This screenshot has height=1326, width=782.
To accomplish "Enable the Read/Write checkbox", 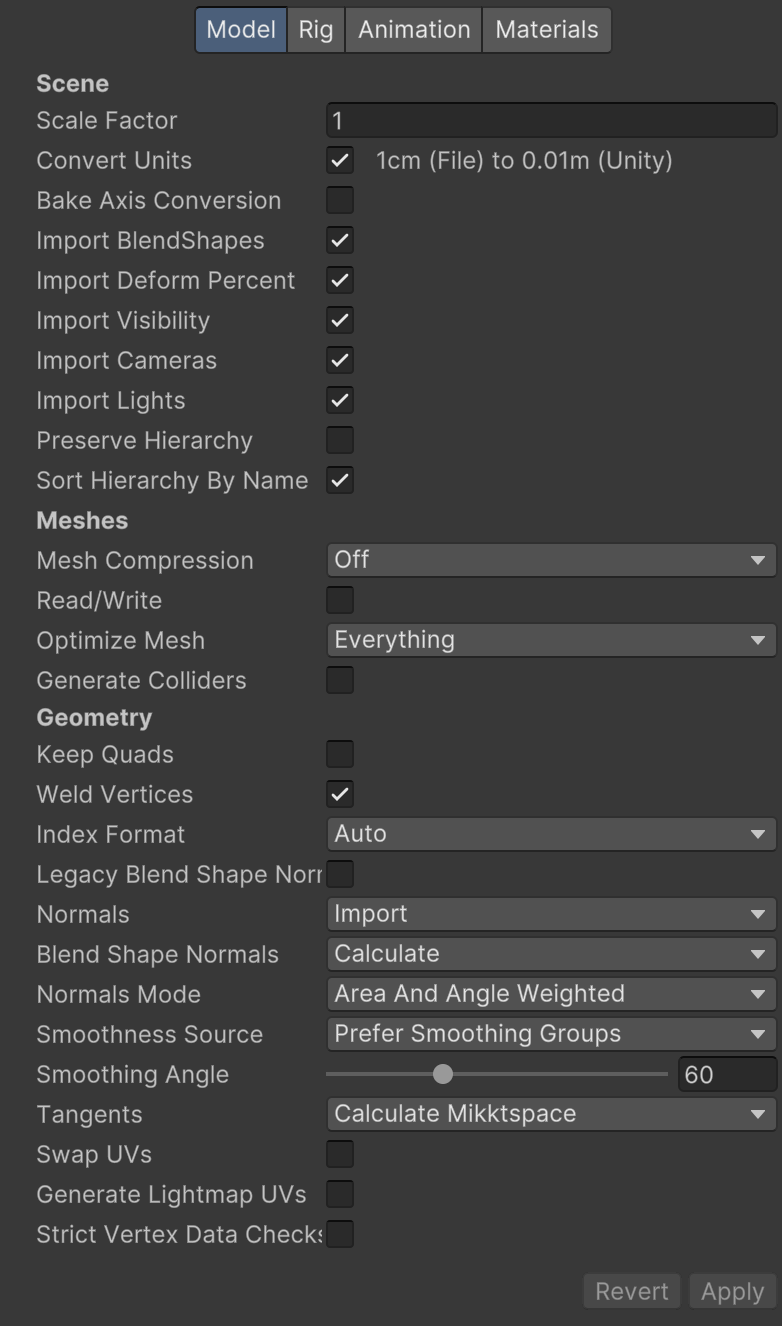I will click(x=339, y=600).
